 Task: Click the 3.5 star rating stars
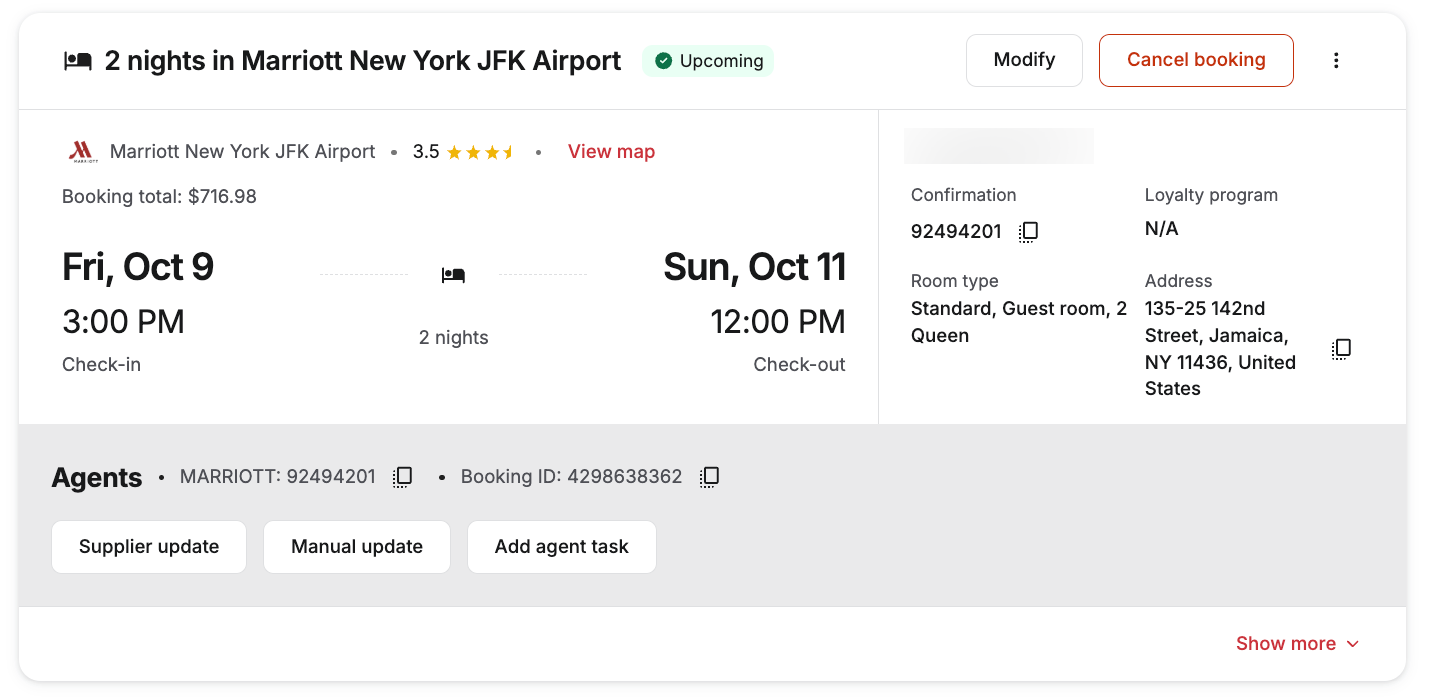tap(480, 152)
